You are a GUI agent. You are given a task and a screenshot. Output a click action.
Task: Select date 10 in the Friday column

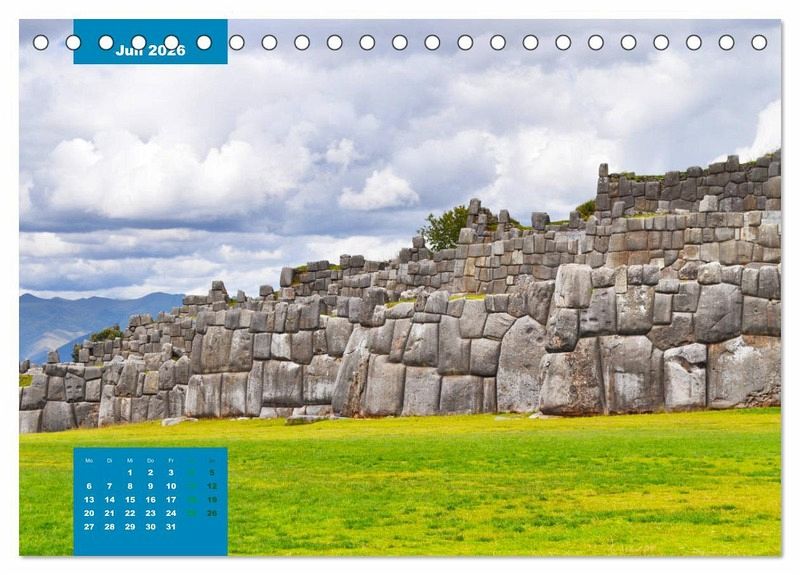pyautogui.click(x=171, y=486)
